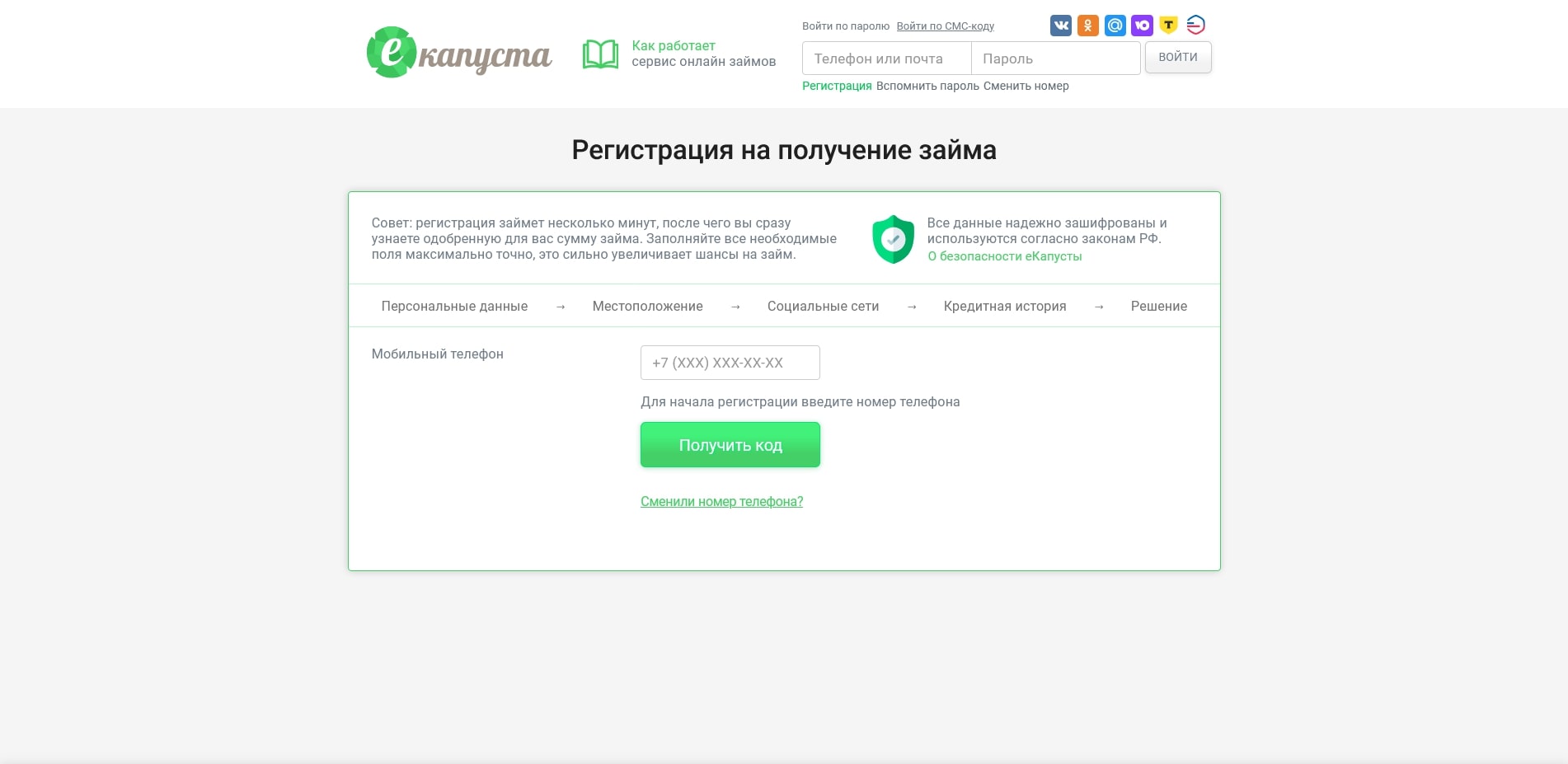Log in with the Mail.ru @ icon
The width and height of the screenshot is (1568, 764).
click(x=1115, y=26)
